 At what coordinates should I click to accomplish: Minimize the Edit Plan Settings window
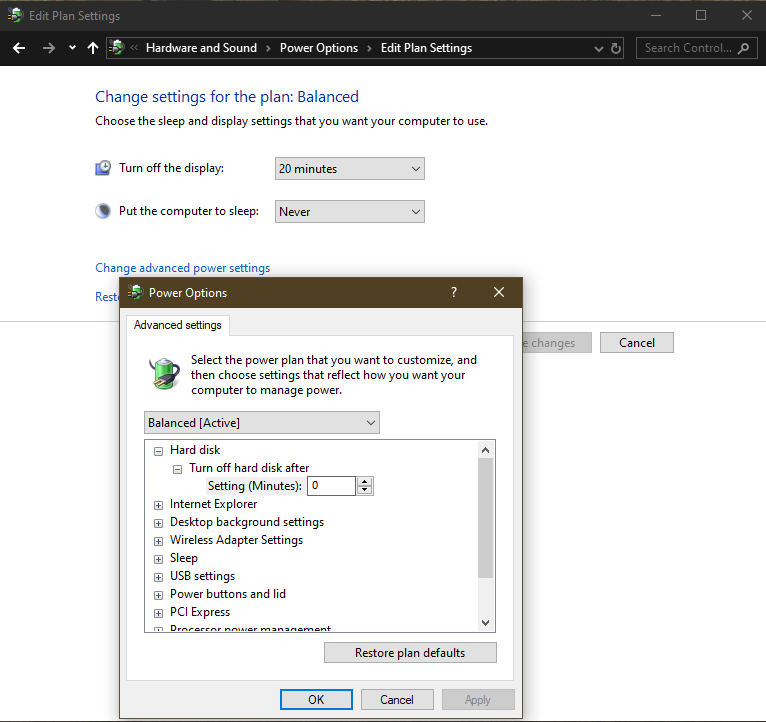(x=656, y=15)
